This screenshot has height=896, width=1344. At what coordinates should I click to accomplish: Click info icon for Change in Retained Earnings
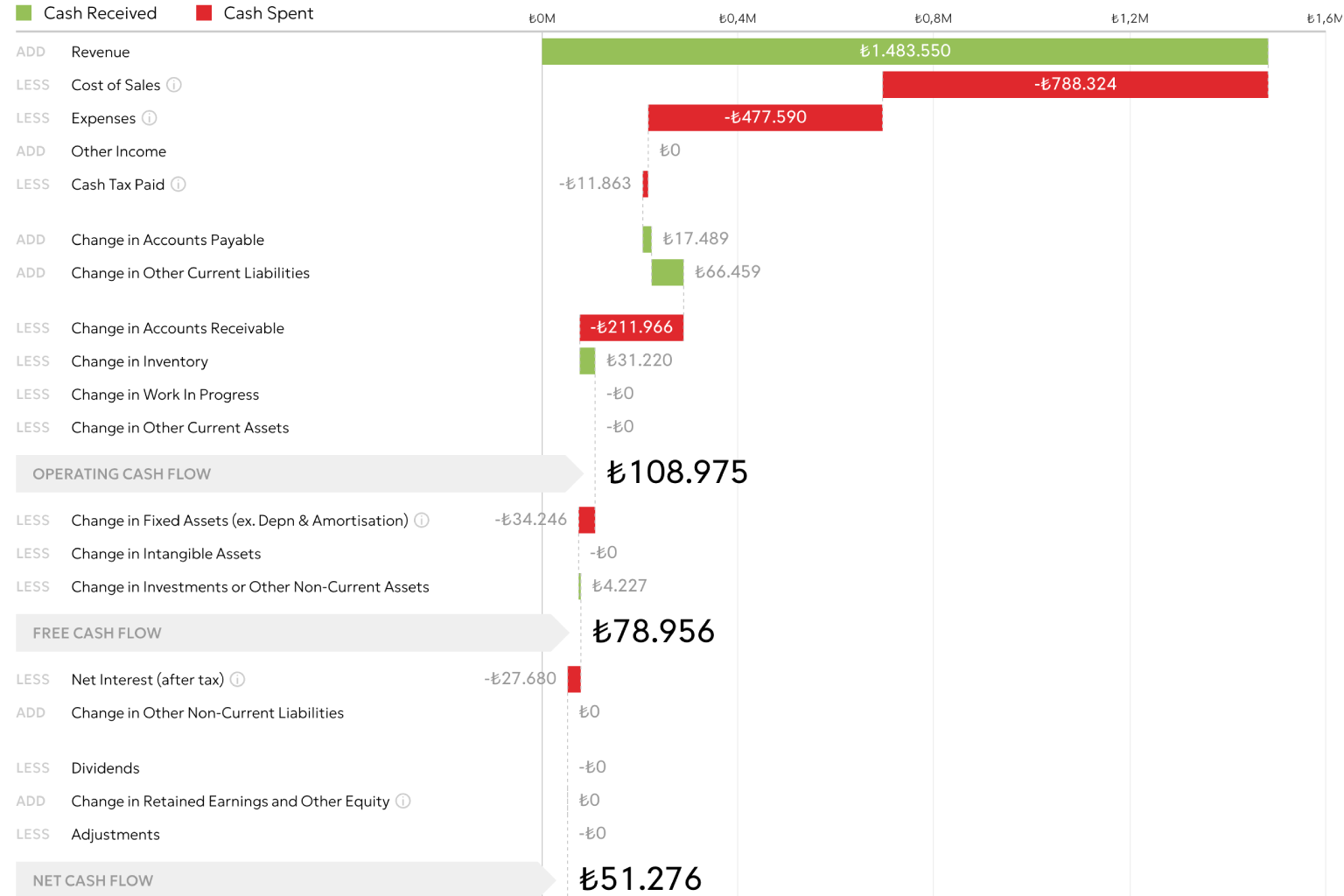coord(403,801)
